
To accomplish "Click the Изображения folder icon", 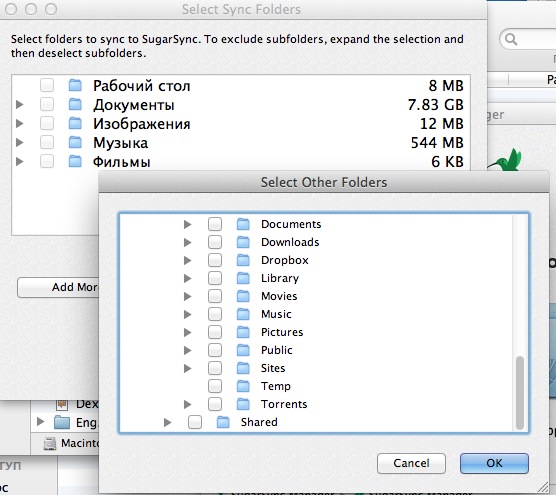I will point(75,123).
